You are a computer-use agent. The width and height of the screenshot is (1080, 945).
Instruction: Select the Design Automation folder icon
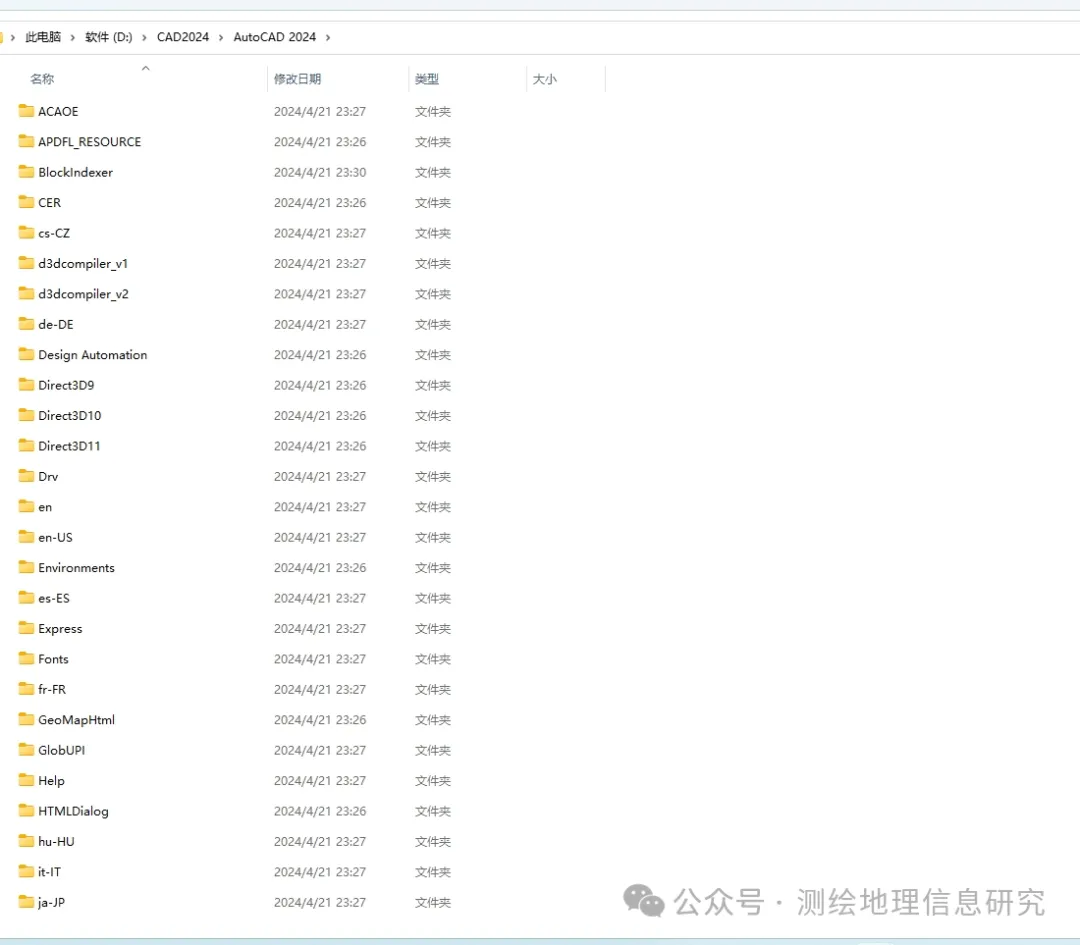[x=26, y=354]
